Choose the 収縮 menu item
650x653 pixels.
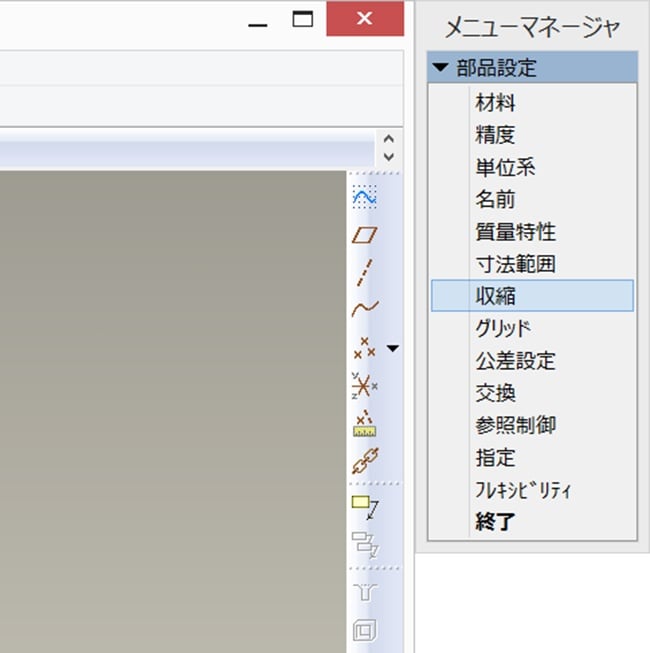495,296
